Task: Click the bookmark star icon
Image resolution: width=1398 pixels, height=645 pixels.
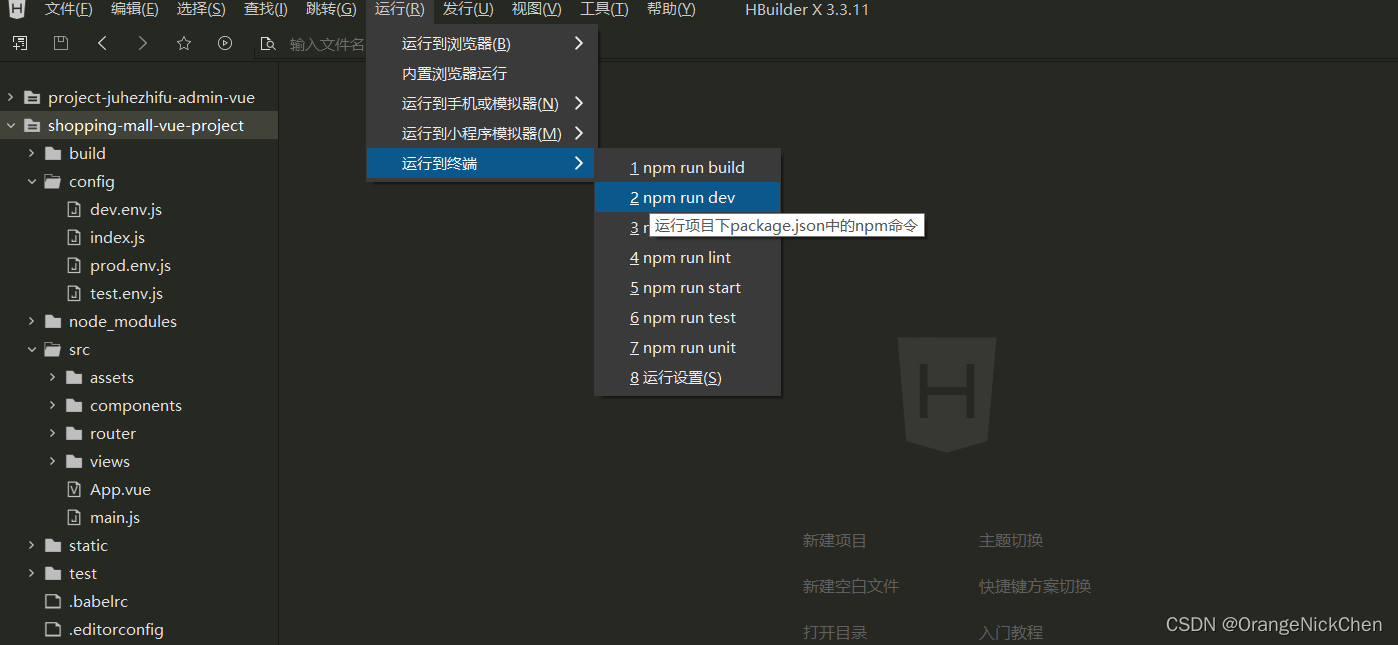Action: [184, 43]
